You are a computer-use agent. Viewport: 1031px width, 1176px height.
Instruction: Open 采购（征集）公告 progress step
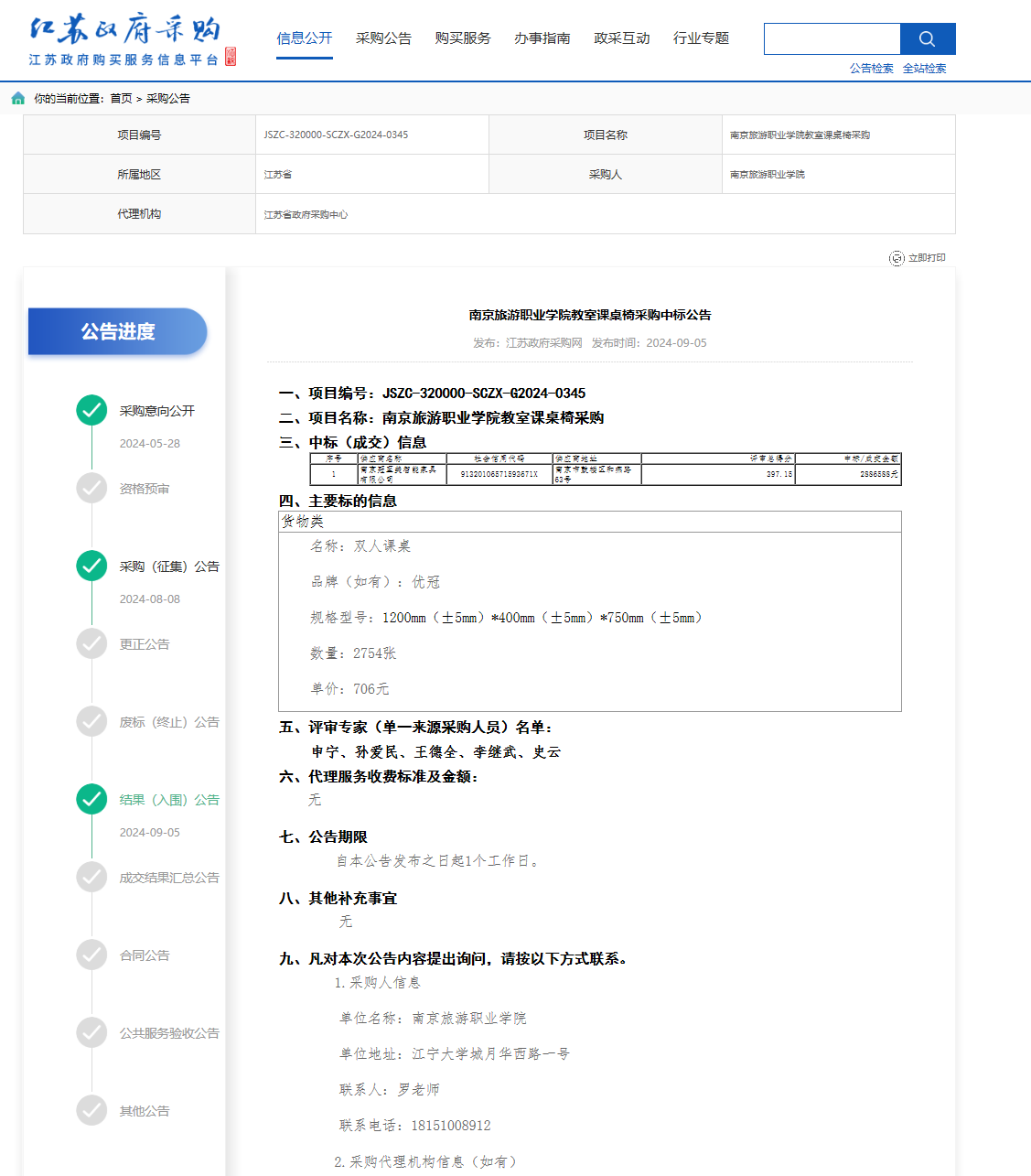point(169,566)
